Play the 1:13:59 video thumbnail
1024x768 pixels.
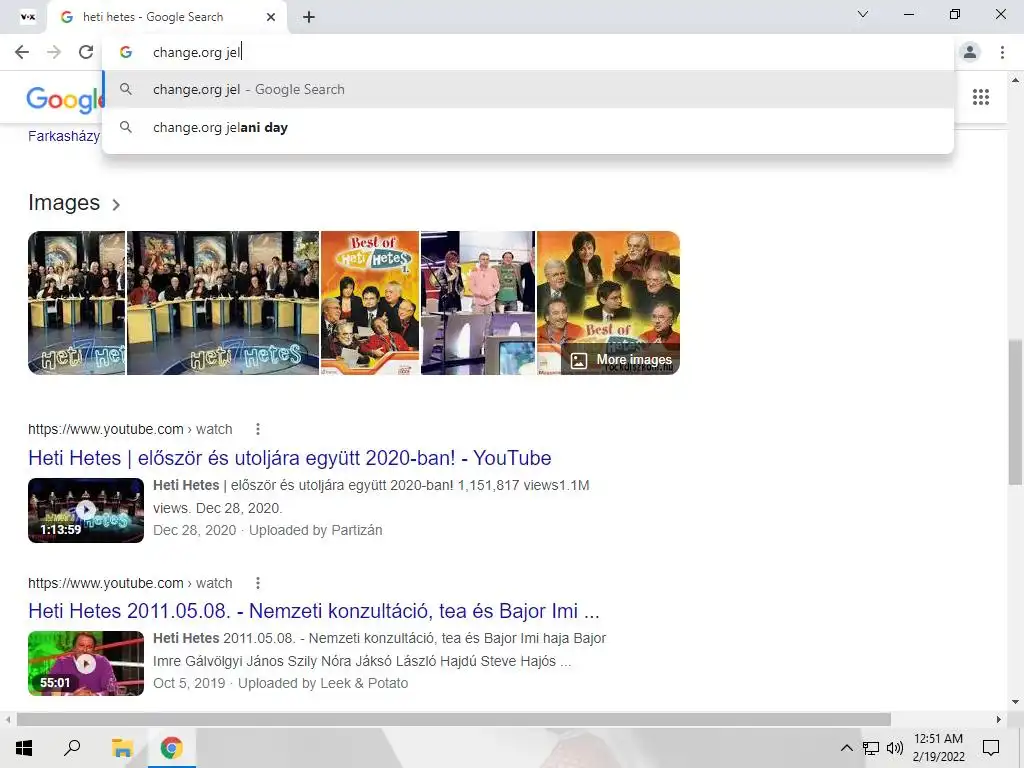86,510
